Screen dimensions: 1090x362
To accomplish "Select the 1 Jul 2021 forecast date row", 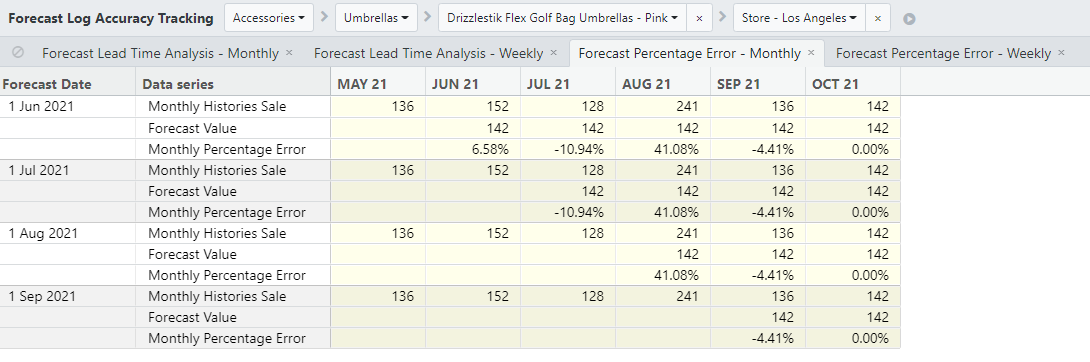I will 38,170.
